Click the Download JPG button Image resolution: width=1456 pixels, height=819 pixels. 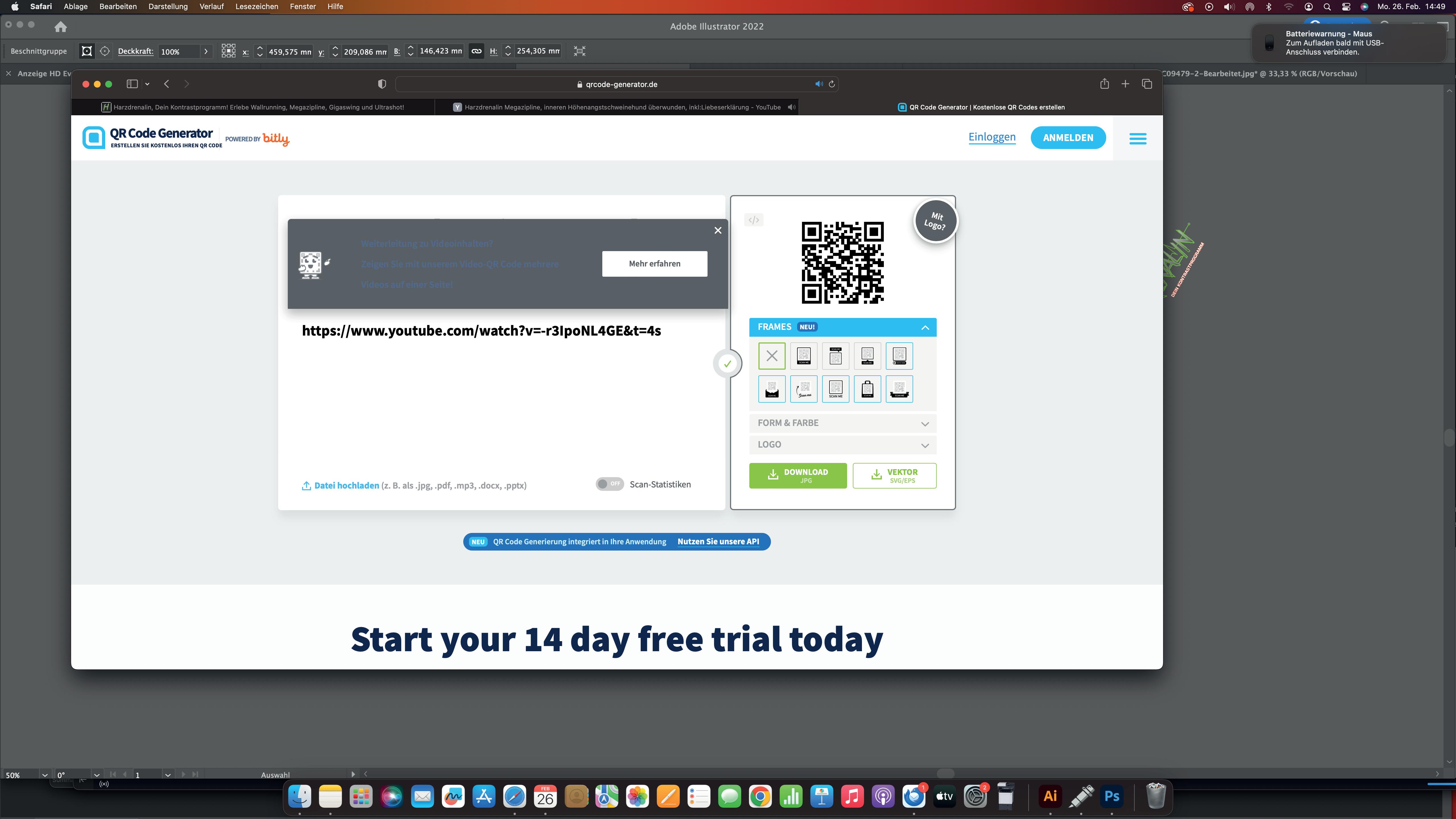pyautogui.click(x=797, y=476)
